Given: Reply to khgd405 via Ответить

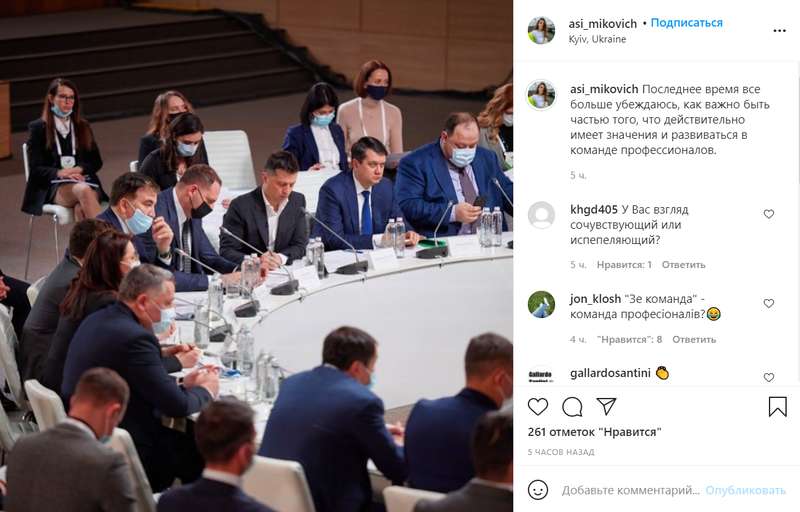Looking at the screenshot, I should 684,265.
